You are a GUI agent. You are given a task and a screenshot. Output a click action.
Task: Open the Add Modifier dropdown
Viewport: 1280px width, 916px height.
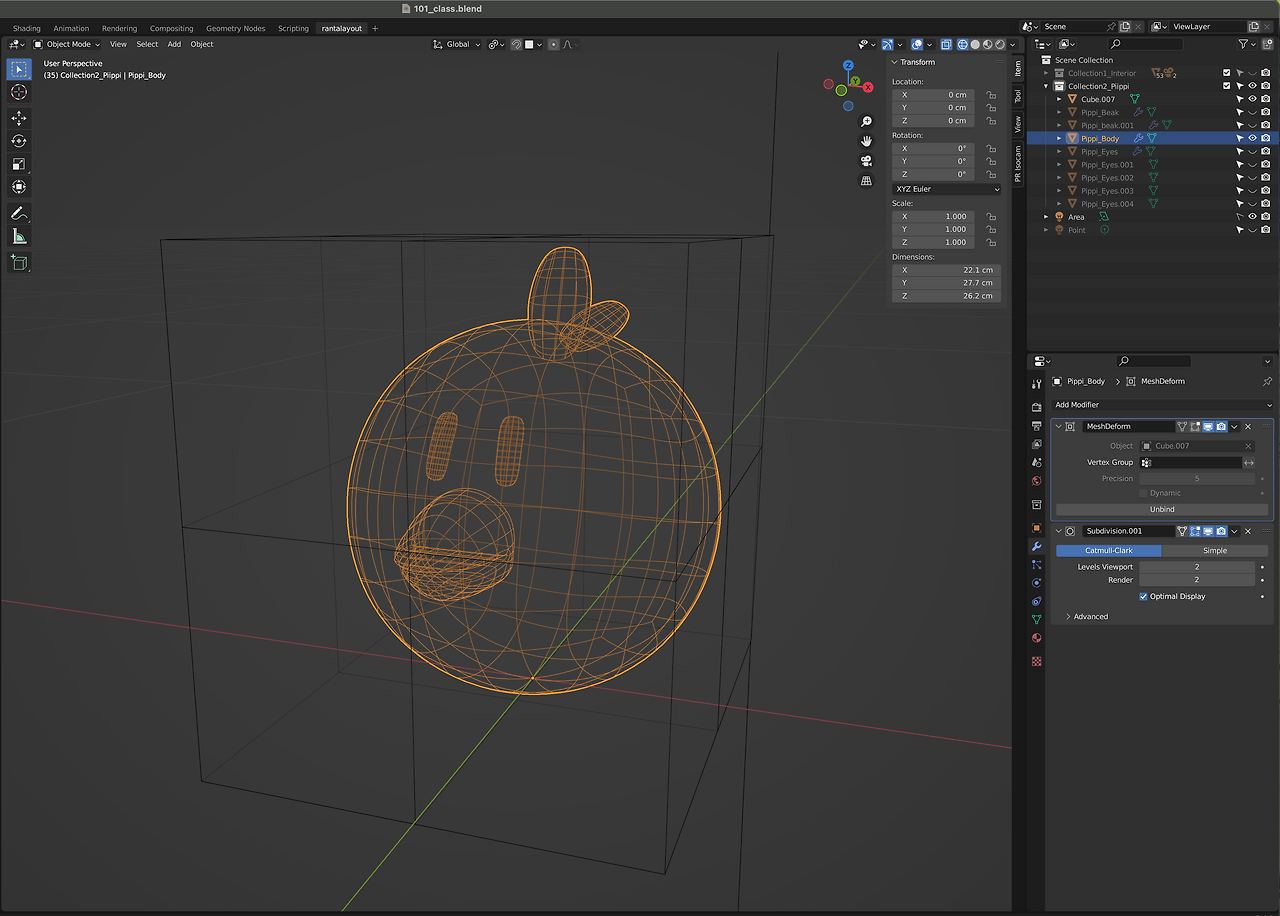(1162, 405)
